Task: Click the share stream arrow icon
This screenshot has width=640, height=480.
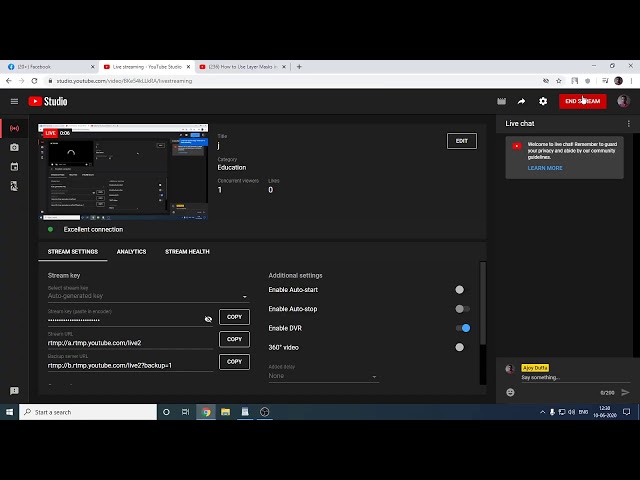Action: tap(522, 101)
